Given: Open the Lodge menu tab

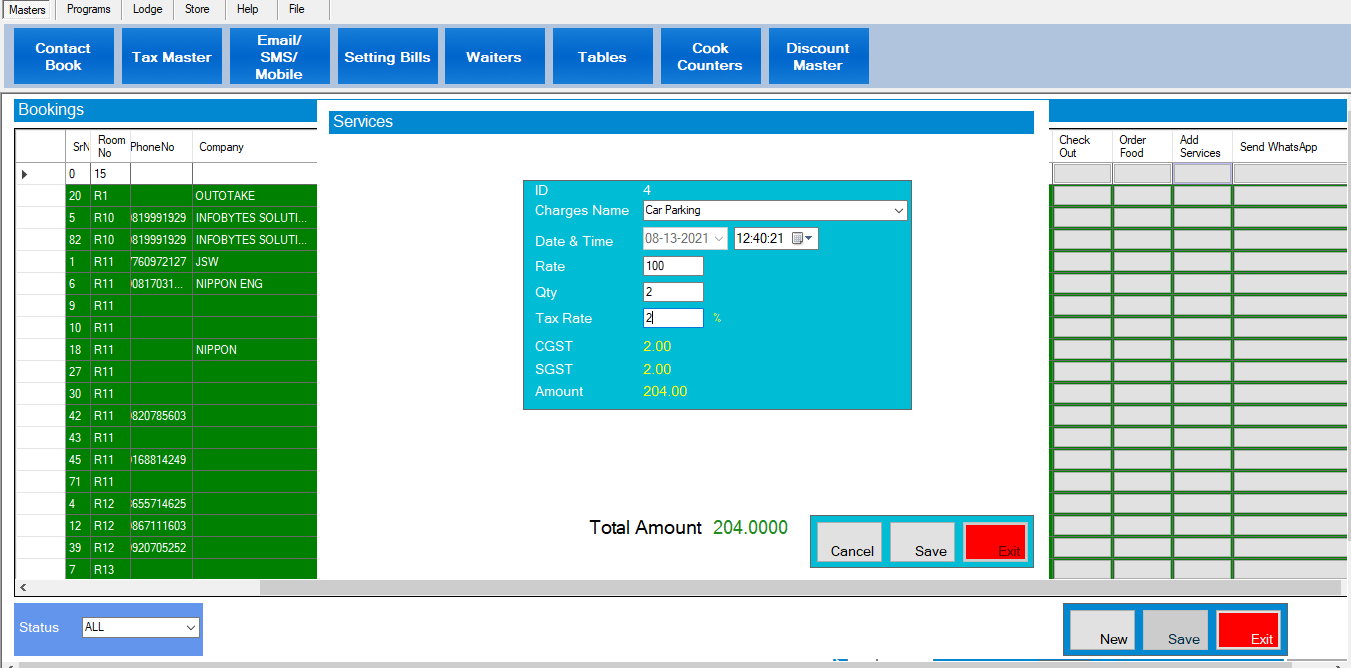Looking at the screenshot, I should tap(148, 9).
